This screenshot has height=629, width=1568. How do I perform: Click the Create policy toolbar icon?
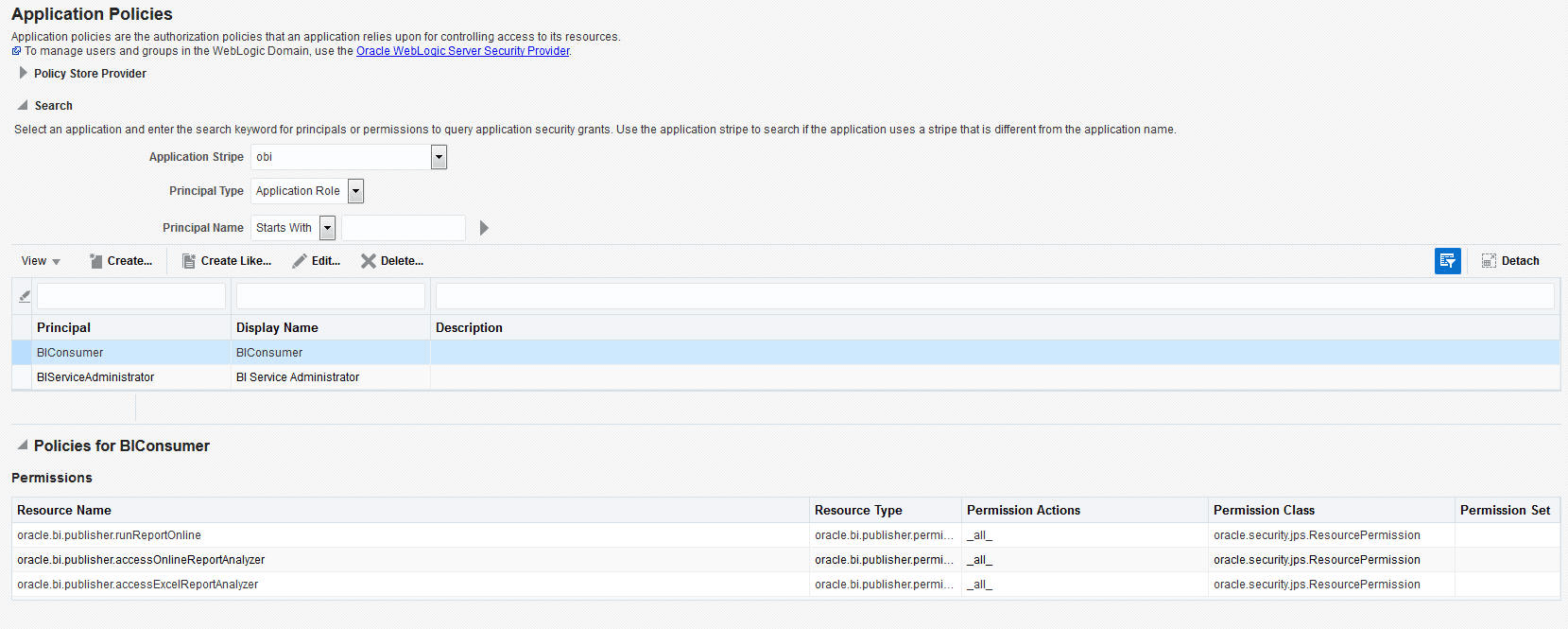click(x=95, y=261)
